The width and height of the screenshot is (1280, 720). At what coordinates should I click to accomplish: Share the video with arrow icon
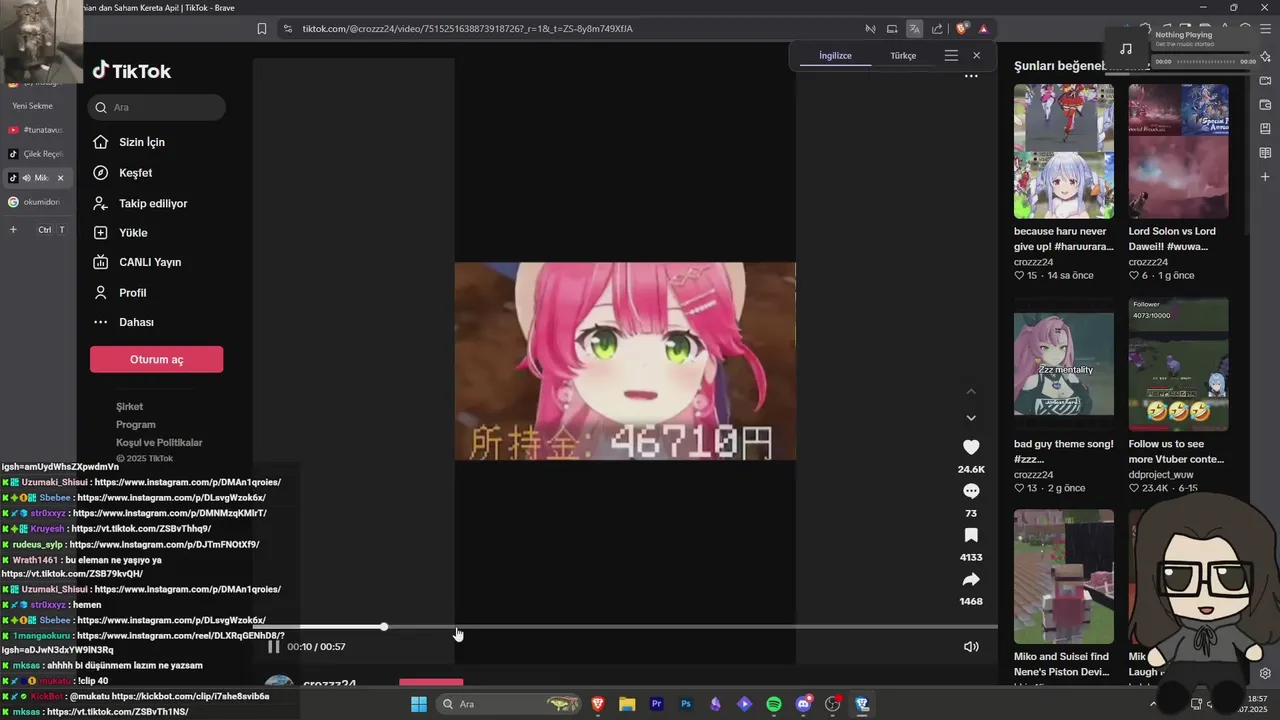click(971, 580)
